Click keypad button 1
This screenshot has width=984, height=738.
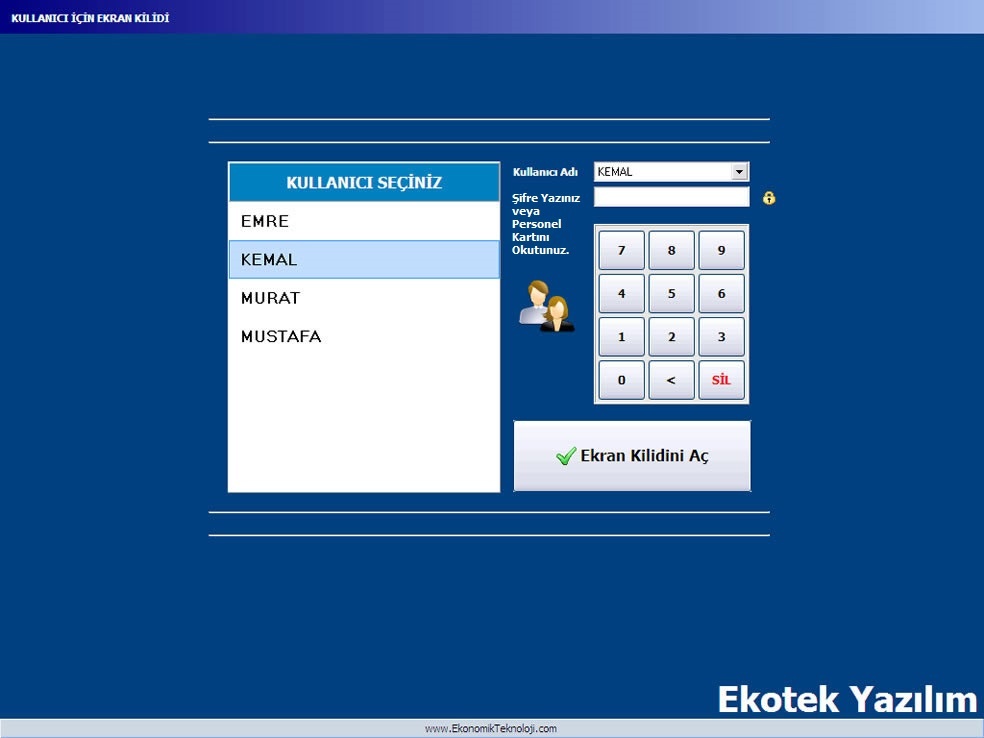(621, 336)
